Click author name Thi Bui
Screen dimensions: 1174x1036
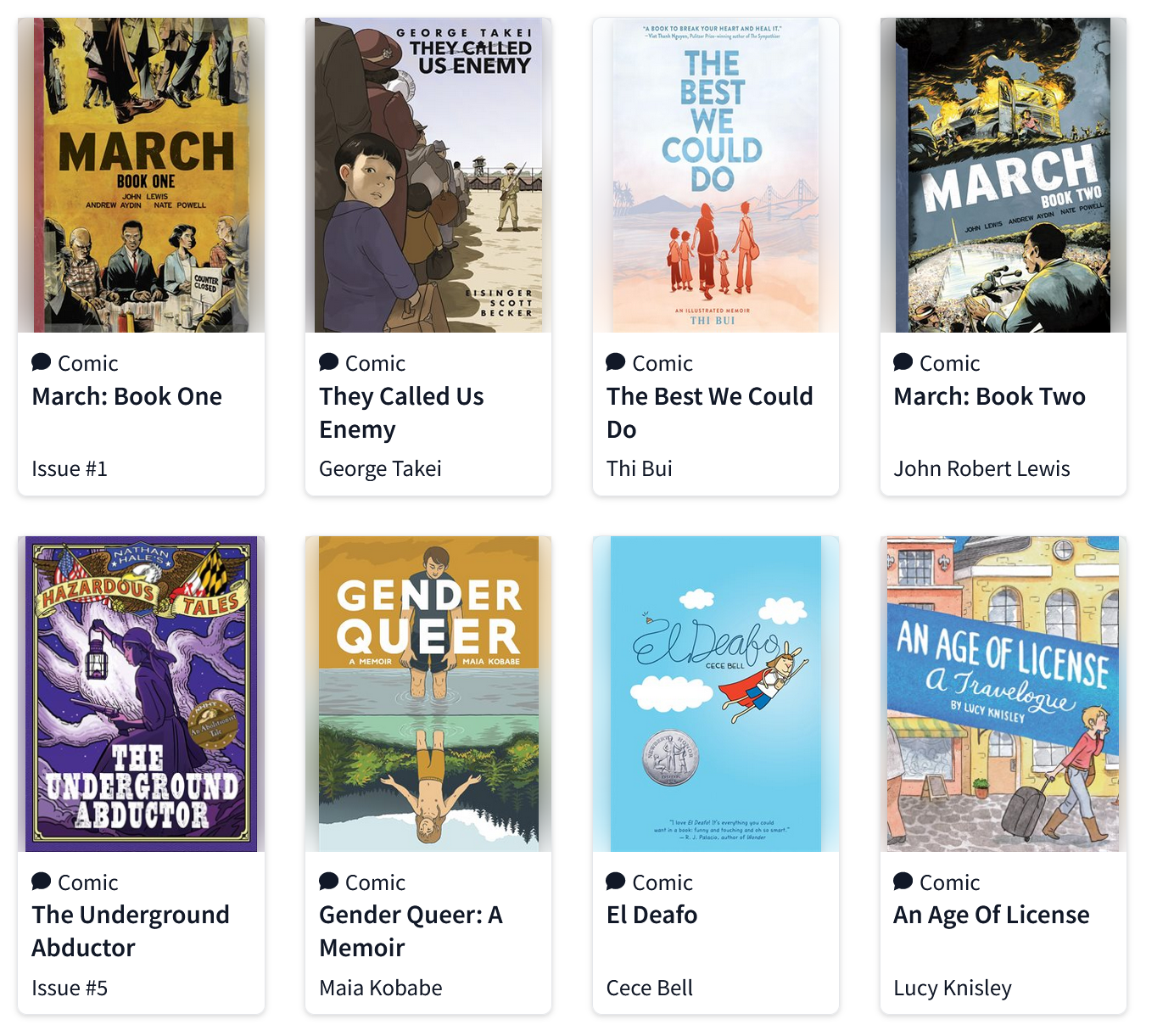(639, 468)
